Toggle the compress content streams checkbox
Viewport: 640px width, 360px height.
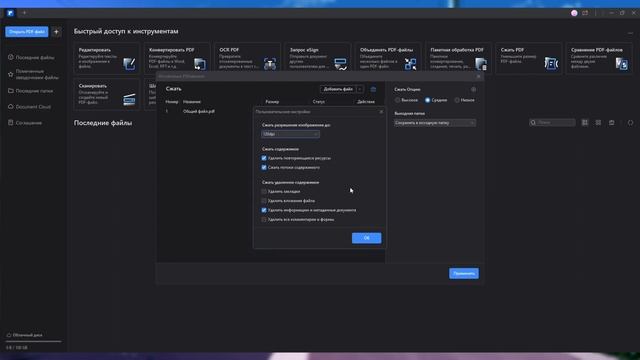(264, 167)
